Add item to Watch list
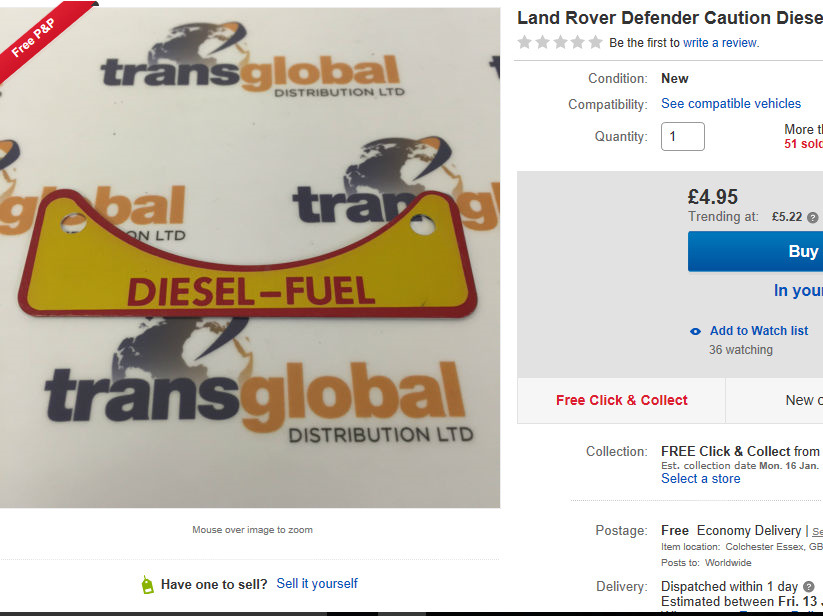This screenshot has width=823, height=616. (758, 331)
